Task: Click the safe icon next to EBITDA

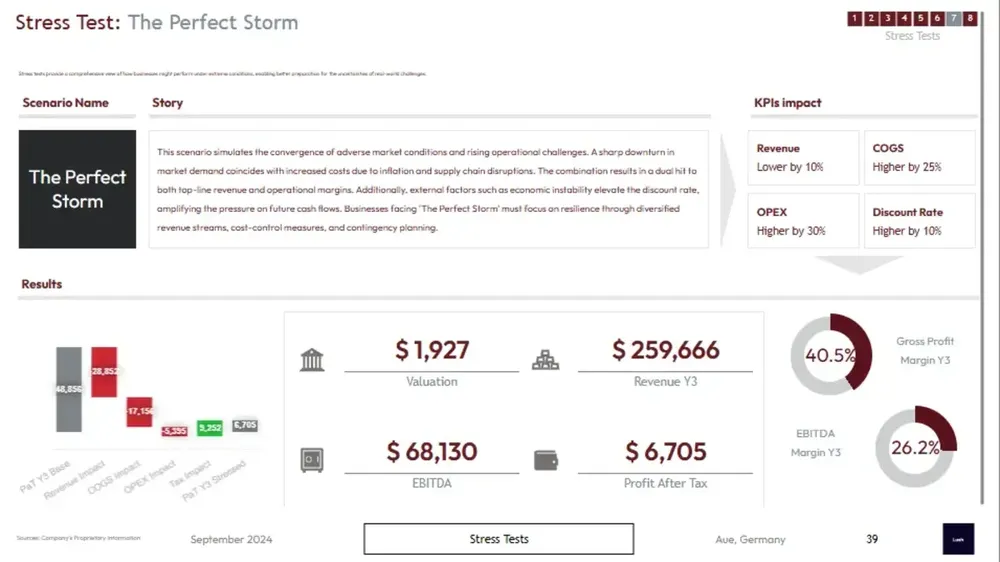Action: (312, 460)
